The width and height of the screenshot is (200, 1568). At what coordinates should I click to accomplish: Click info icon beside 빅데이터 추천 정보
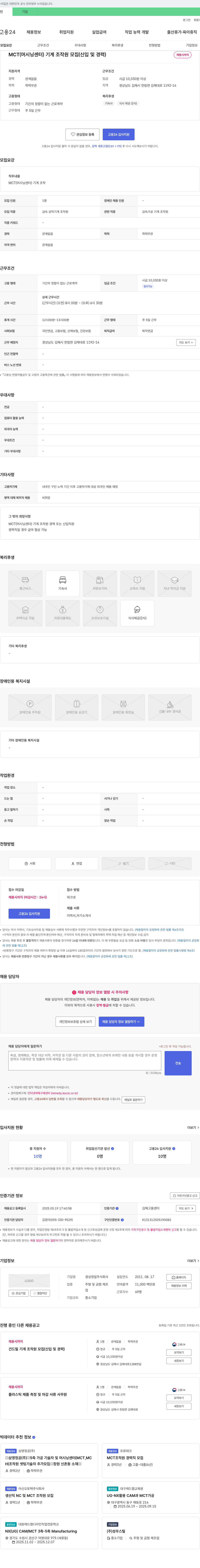click(34, 1437)
